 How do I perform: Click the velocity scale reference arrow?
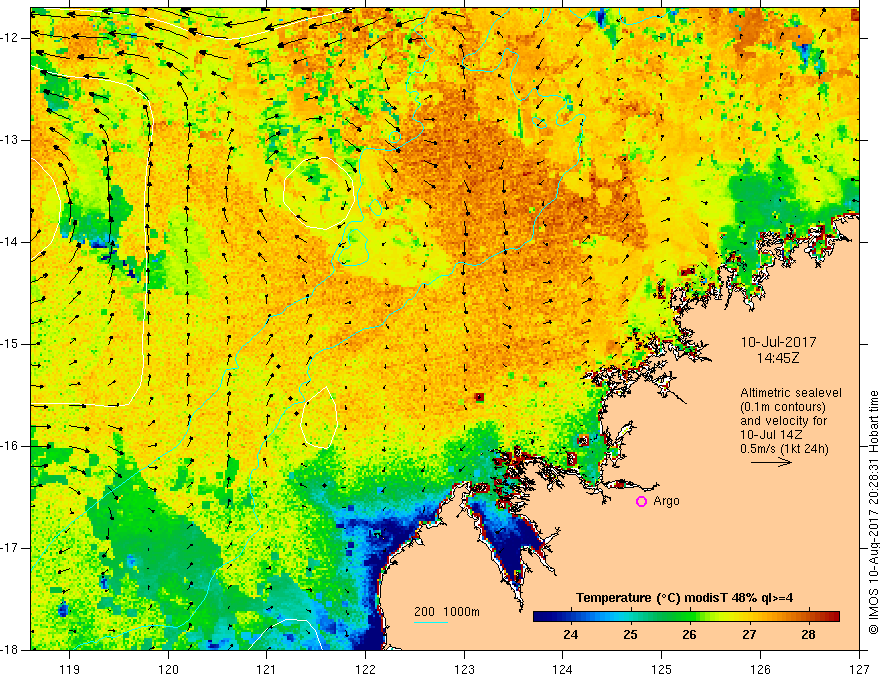(x=772, y=462)
